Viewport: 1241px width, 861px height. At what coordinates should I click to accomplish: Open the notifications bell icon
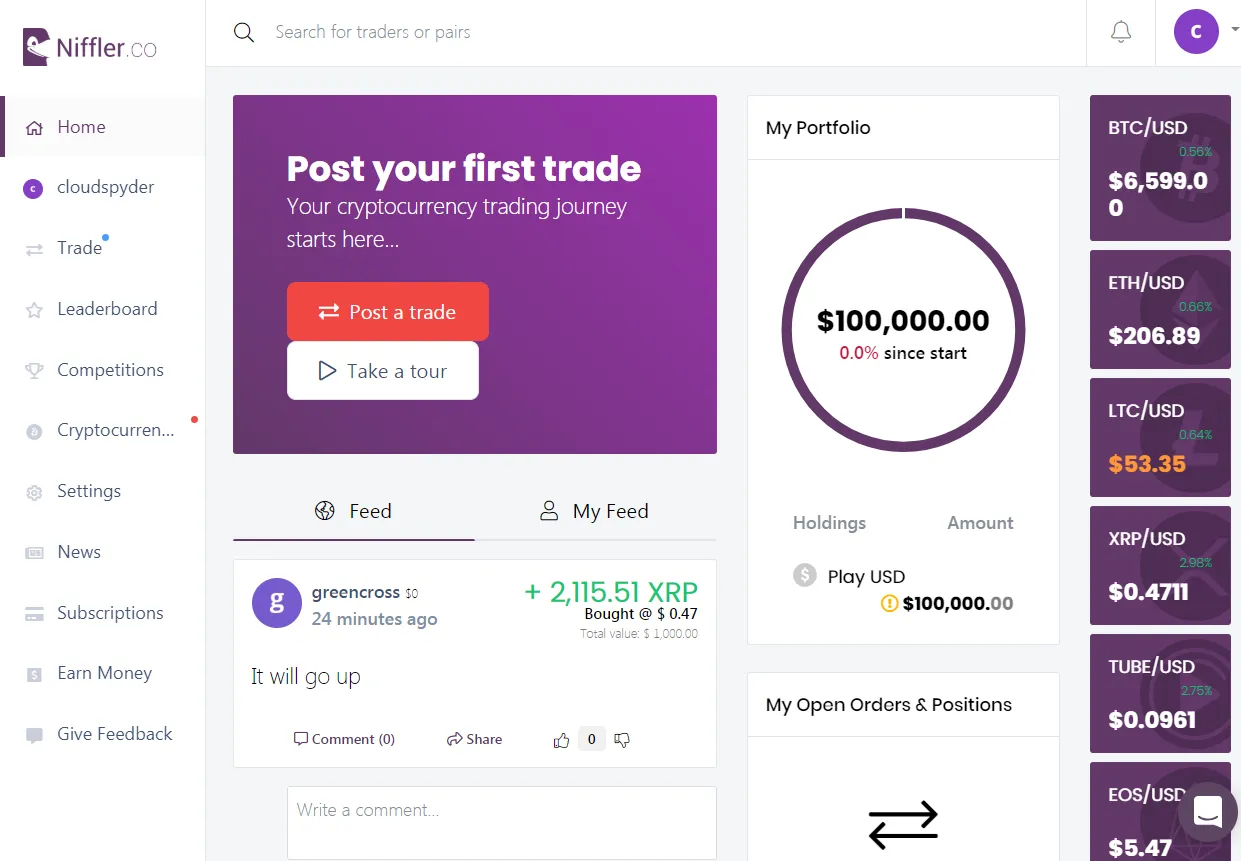tap(1121, 32)
